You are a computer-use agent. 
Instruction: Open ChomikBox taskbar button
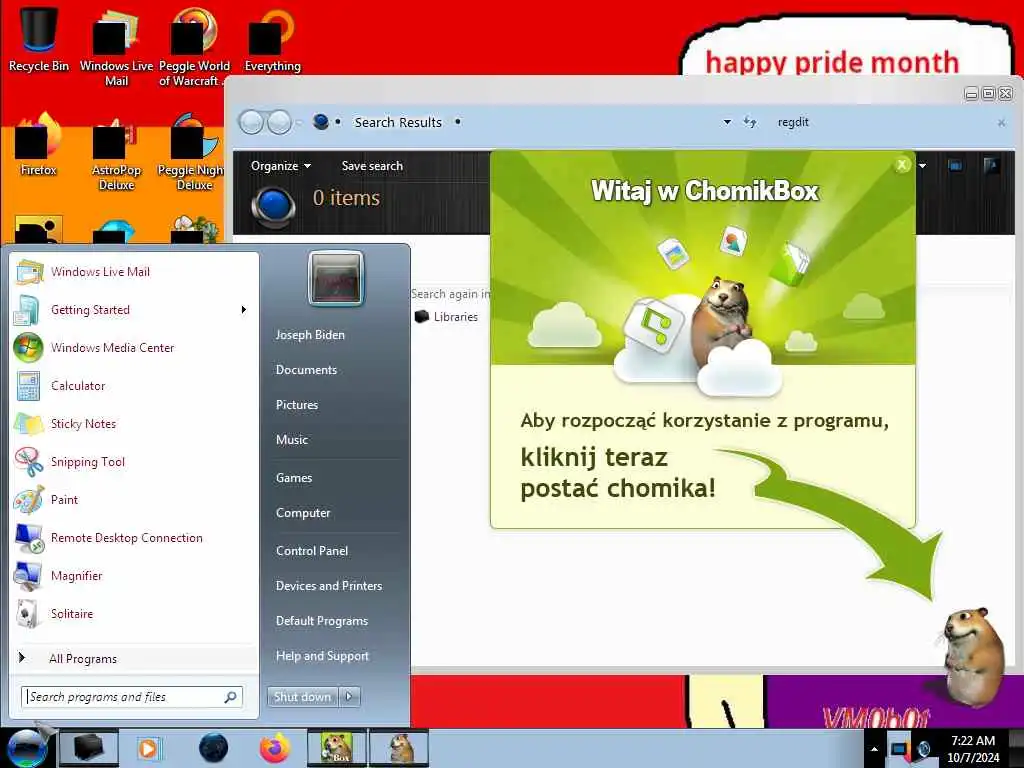[337, 748]
